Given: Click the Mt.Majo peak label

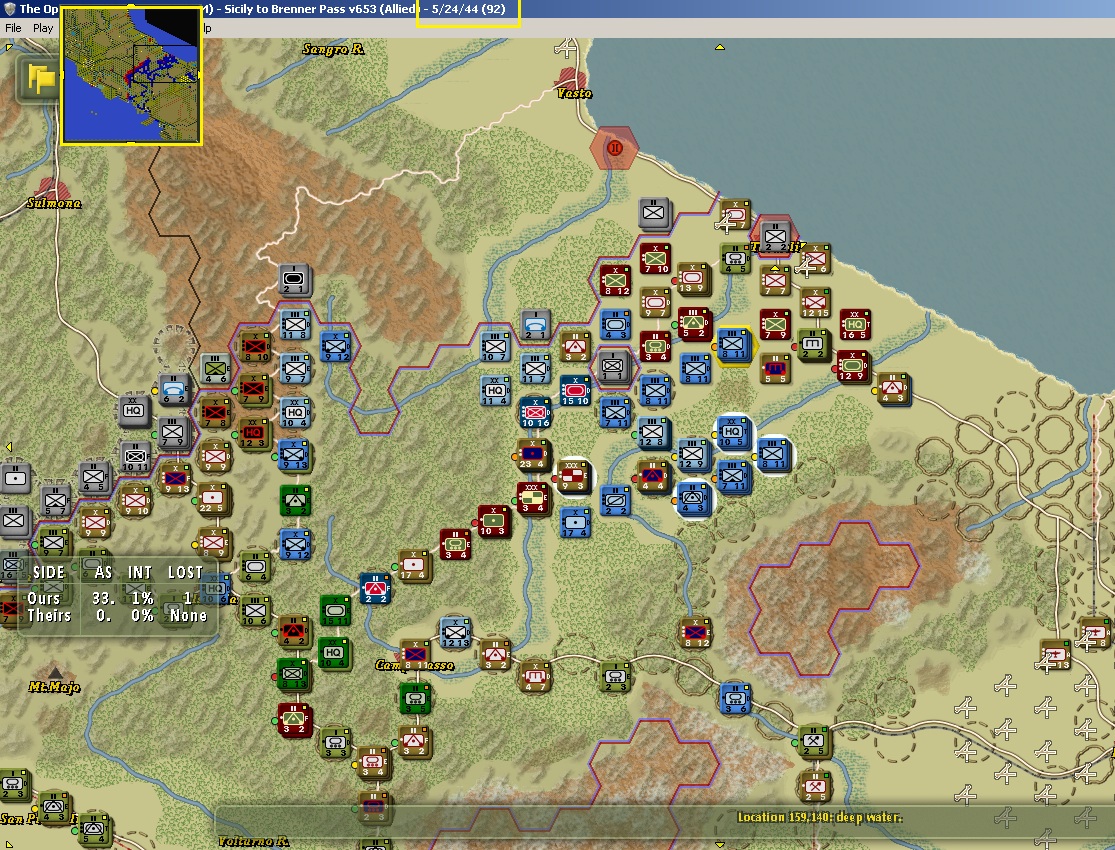Looking at the screenshot, I should tap(54, 687).
